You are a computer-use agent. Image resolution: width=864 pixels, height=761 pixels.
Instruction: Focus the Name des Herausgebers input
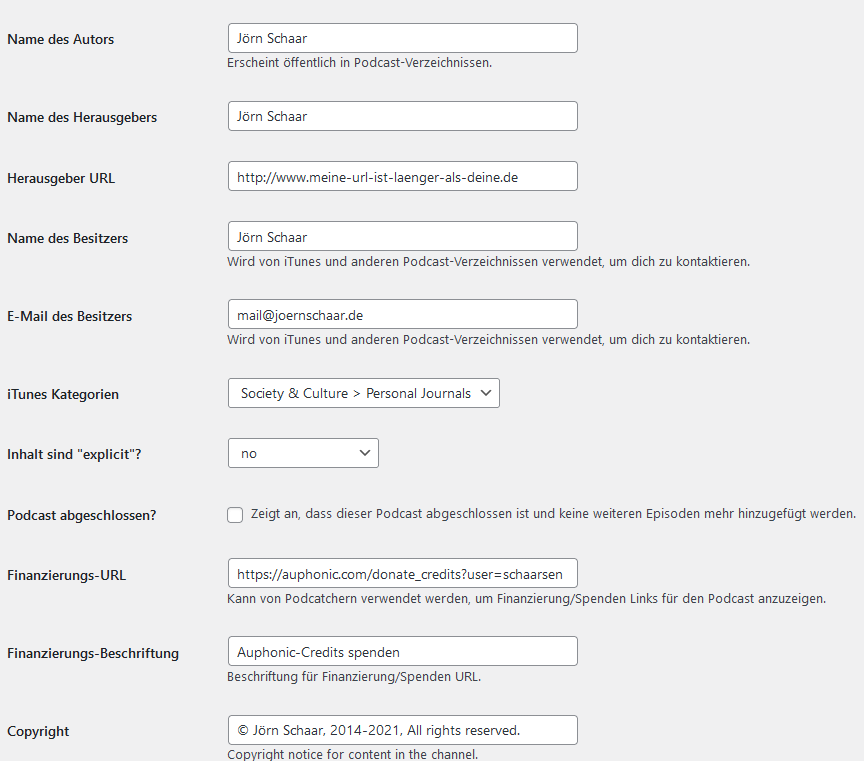(x=403, y=116)
